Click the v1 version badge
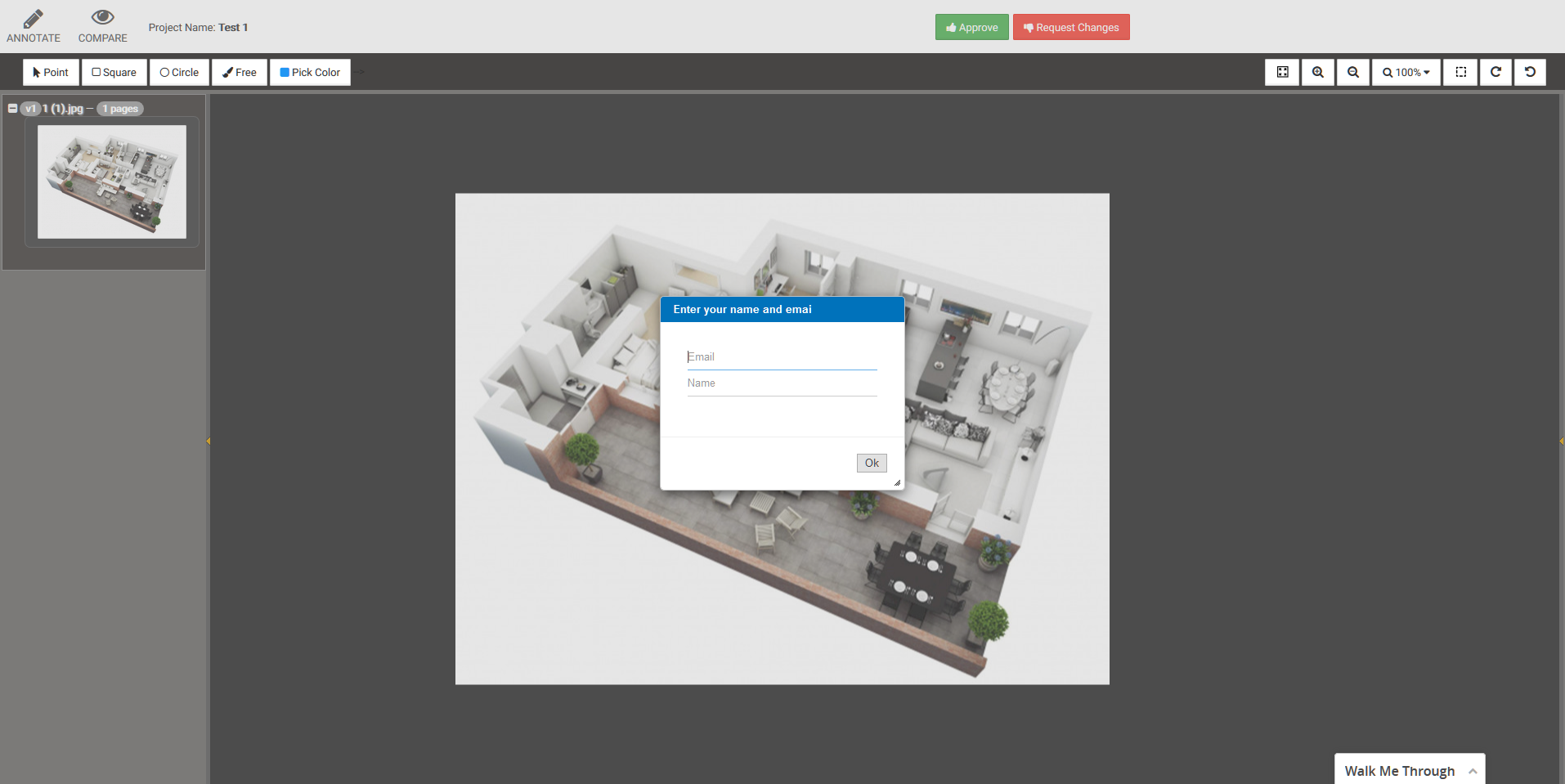 [x=30, y=109]
